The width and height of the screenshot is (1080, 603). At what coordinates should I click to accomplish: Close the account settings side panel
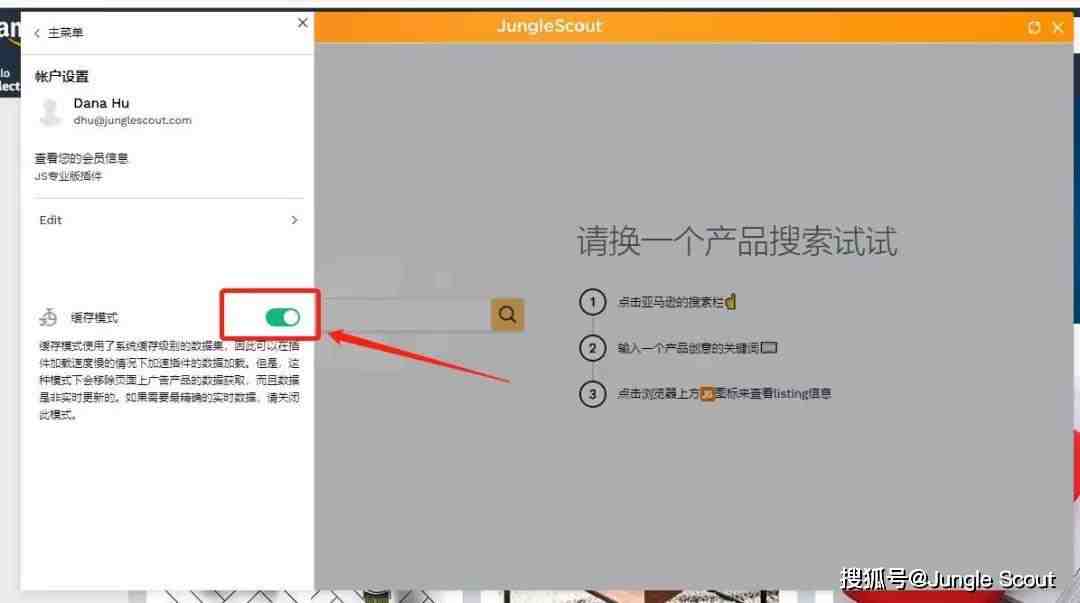[302, 23]
